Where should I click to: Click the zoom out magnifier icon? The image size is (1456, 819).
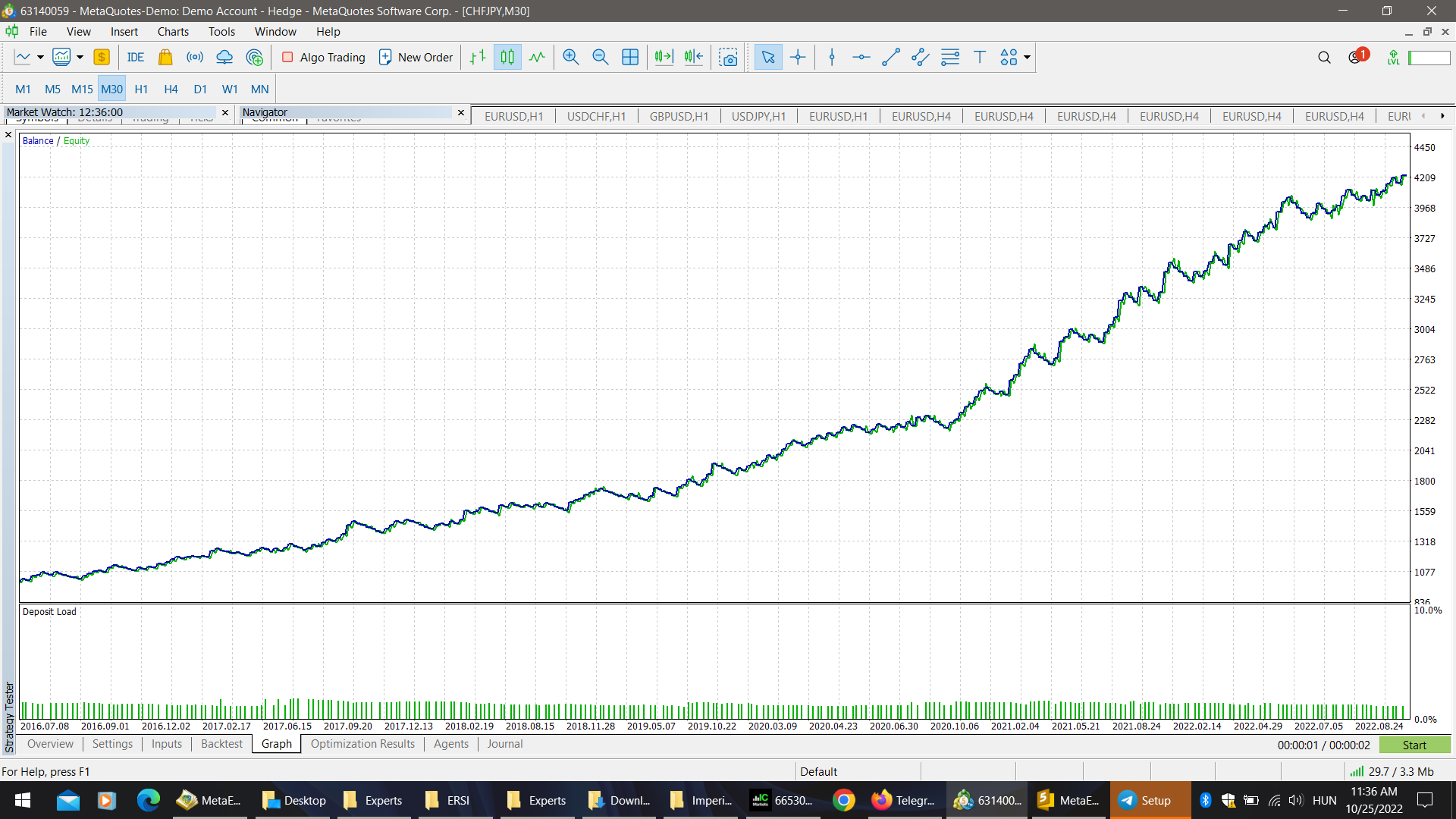[600, 57]
